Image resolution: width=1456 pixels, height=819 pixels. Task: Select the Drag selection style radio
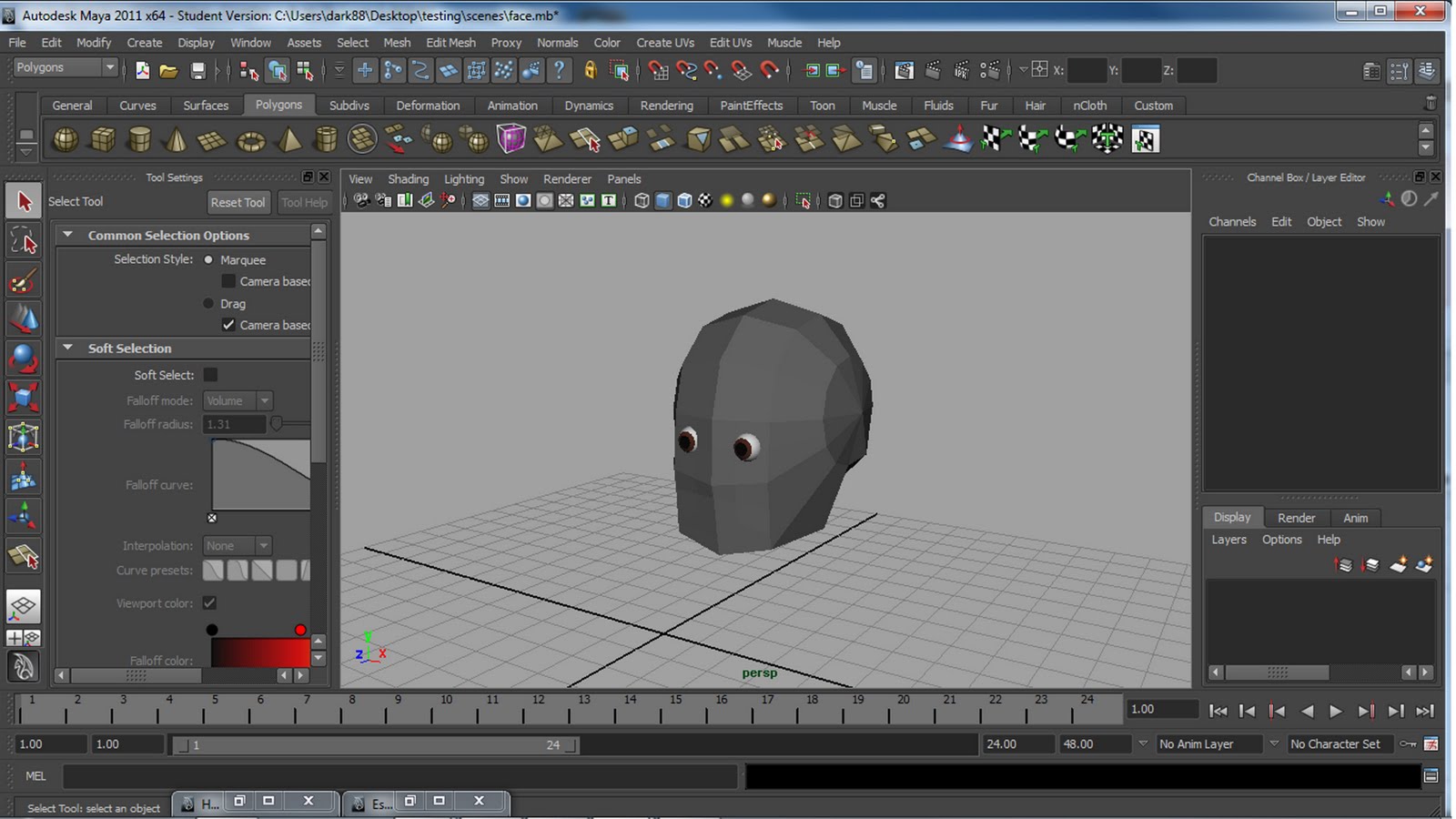pyautogui.click(x=208, y=304)
